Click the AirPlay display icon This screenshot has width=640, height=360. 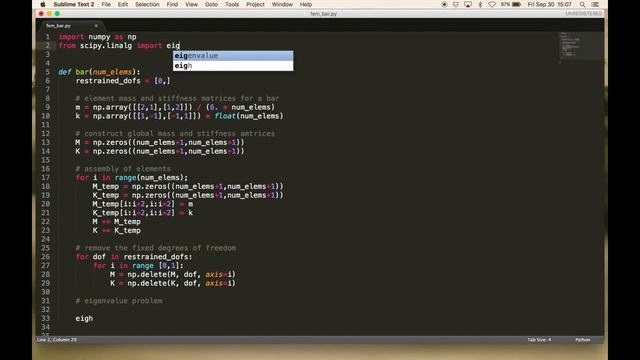pyautogui.click(x=468, y=4)
